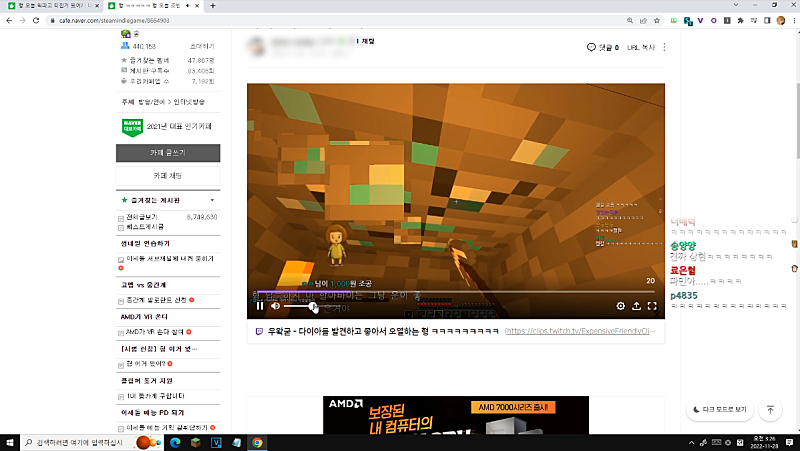
Task: Open the Minecraft taskbar icon
Action: pos(195,442)
